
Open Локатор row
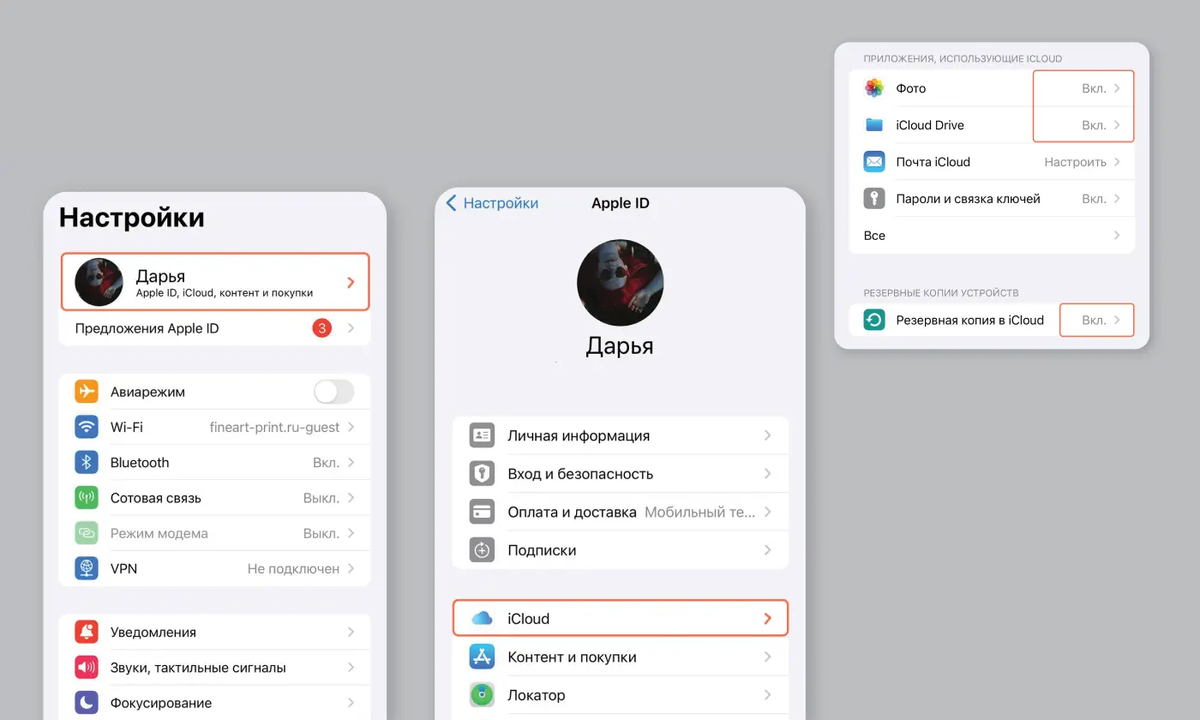coord(620,695)
